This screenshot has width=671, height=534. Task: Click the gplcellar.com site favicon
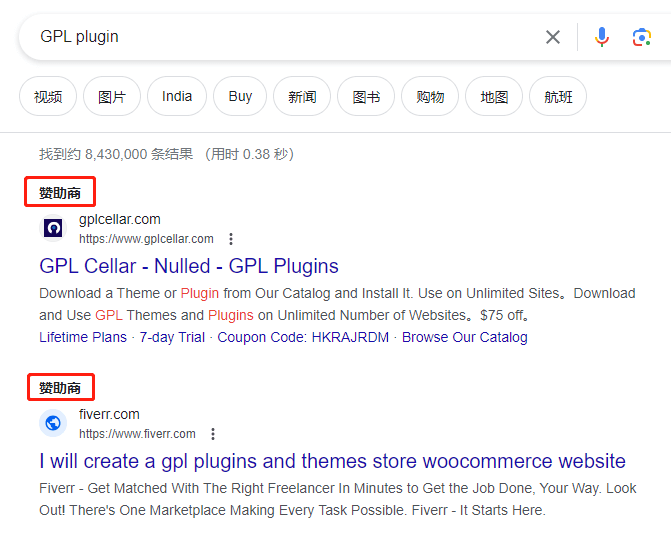click(x=53, y=228)
